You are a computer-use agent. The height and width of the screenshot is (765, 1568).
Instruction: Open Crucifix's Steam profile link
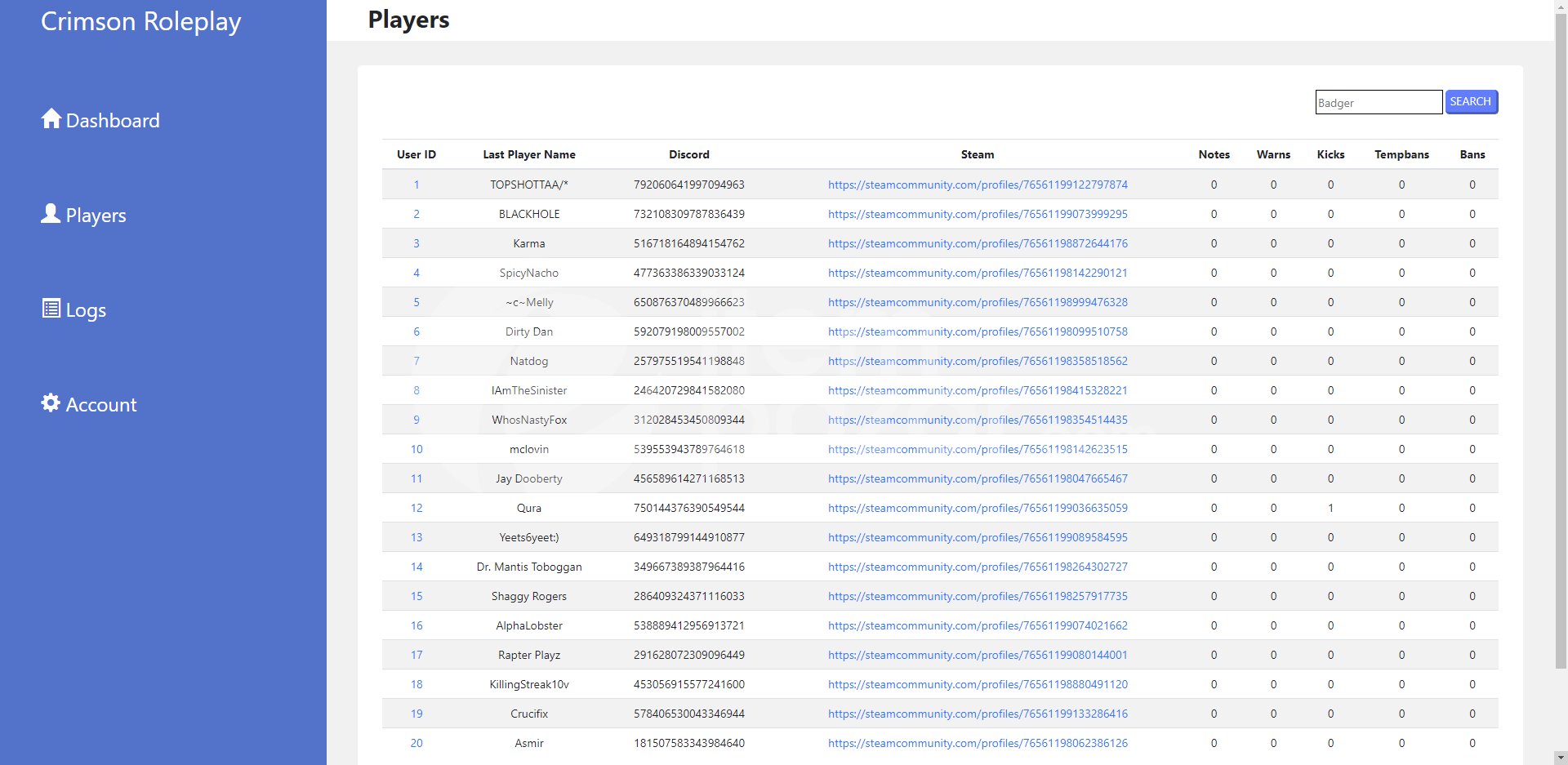(x=978, y=714)
